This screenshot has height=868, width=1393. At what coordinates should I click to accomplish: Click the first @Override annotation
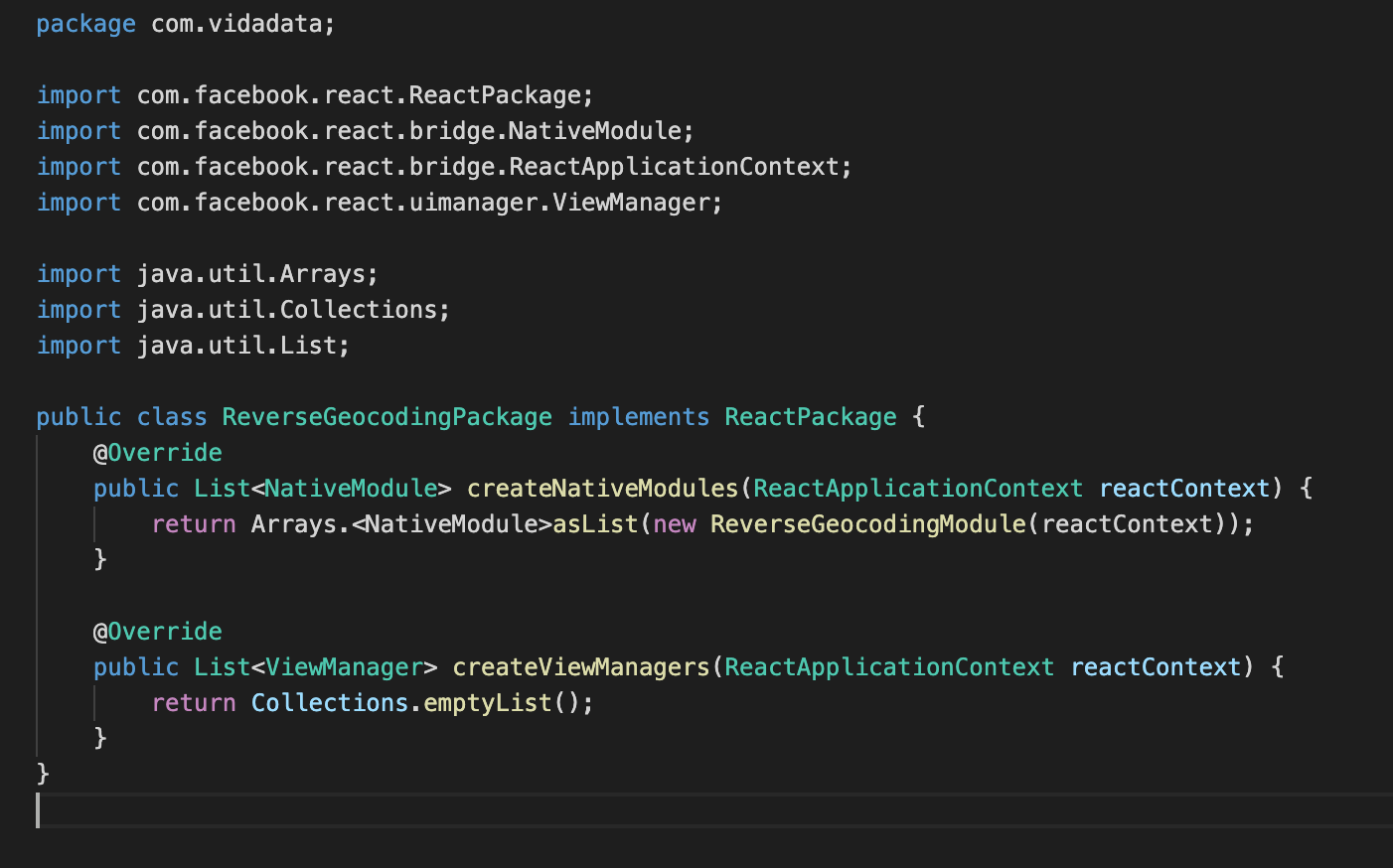tap(157, 452)
